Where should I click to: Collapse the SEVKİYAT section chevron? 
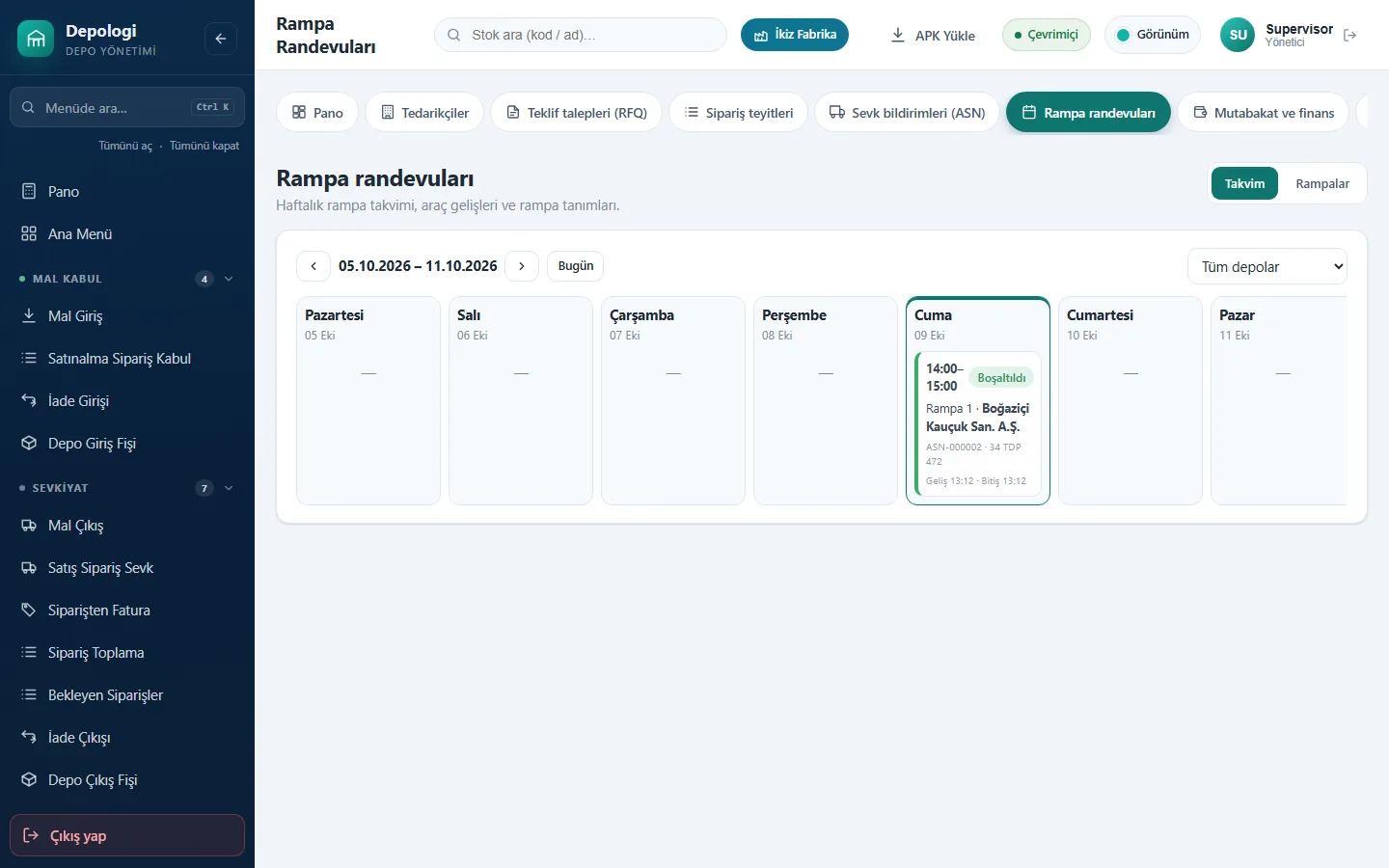229,488
